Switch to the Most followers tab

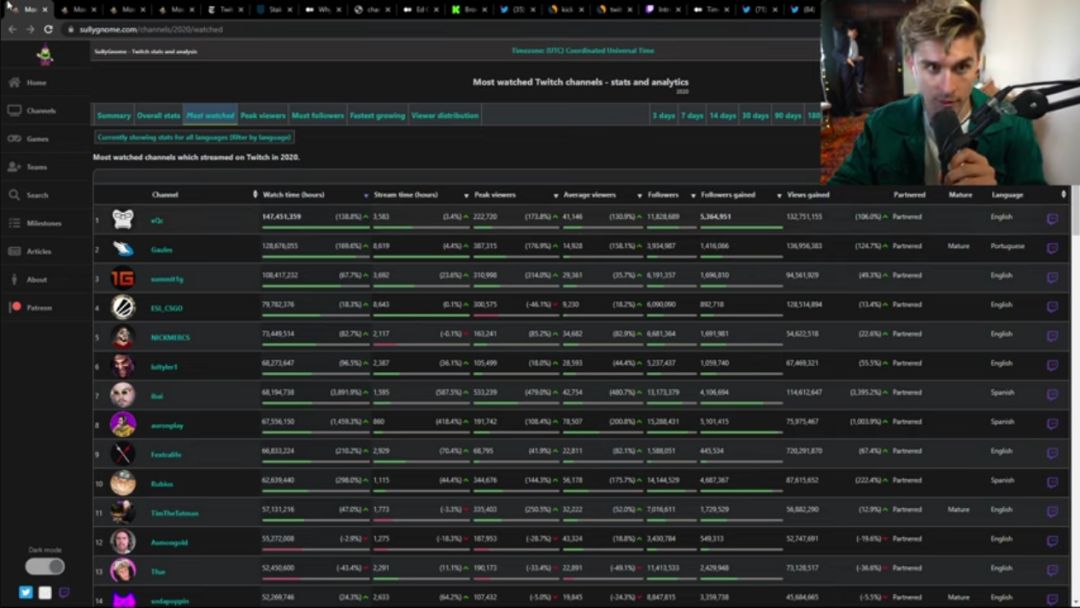pyautogui.click(x=318, y=116)
